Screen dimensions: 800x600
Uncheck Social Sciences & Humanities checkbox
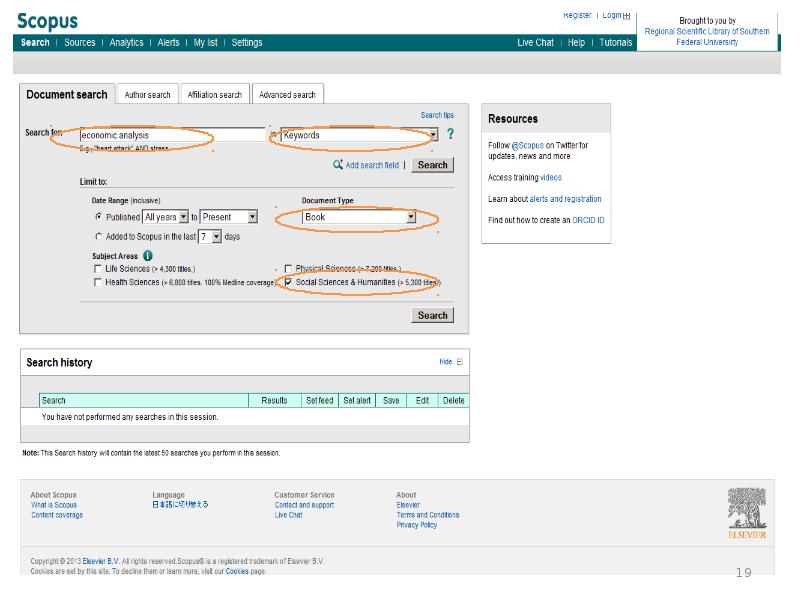[289, 283]
